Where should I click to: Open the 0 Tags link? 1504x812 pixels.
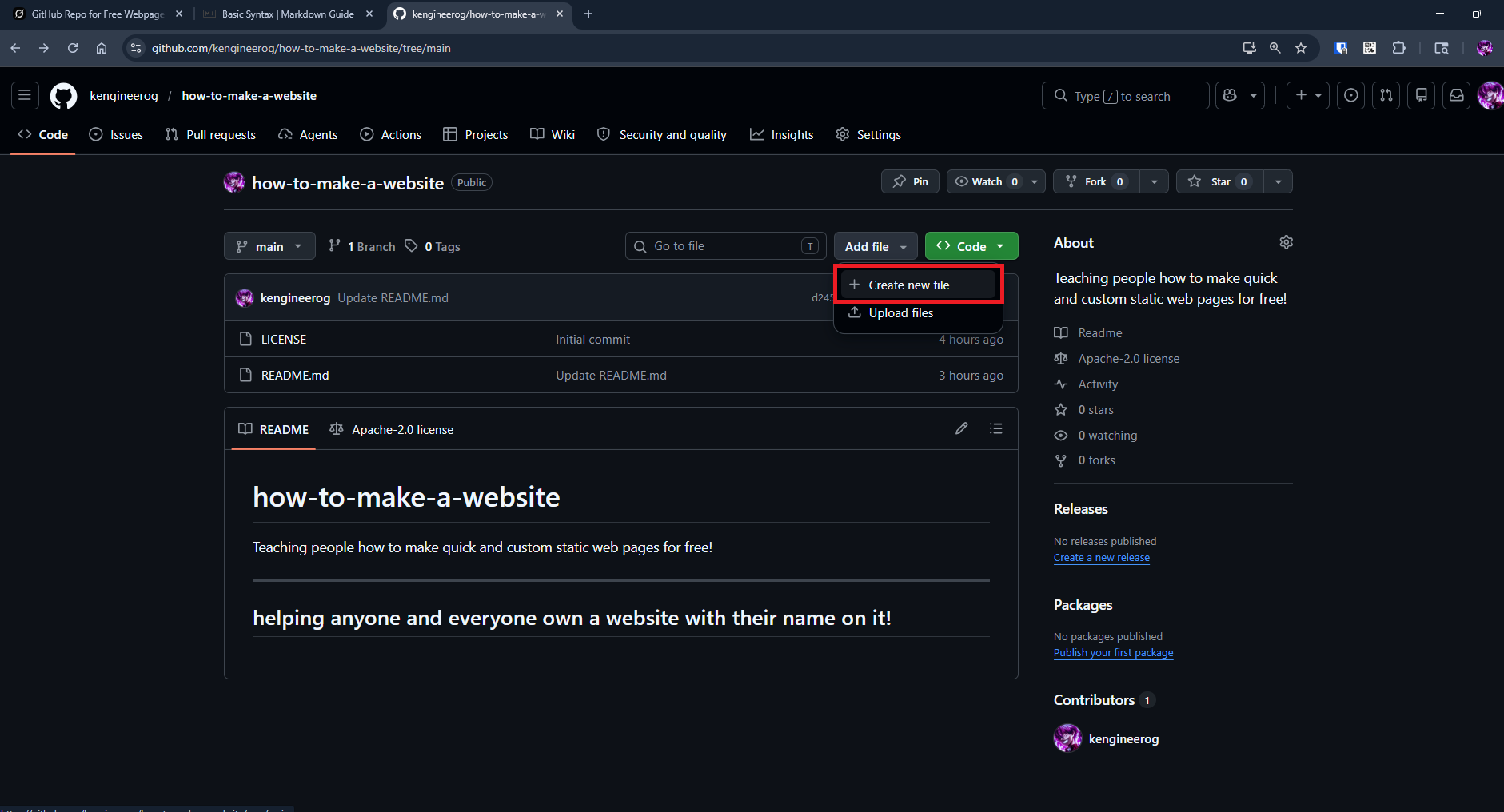[x=433, y=246]
